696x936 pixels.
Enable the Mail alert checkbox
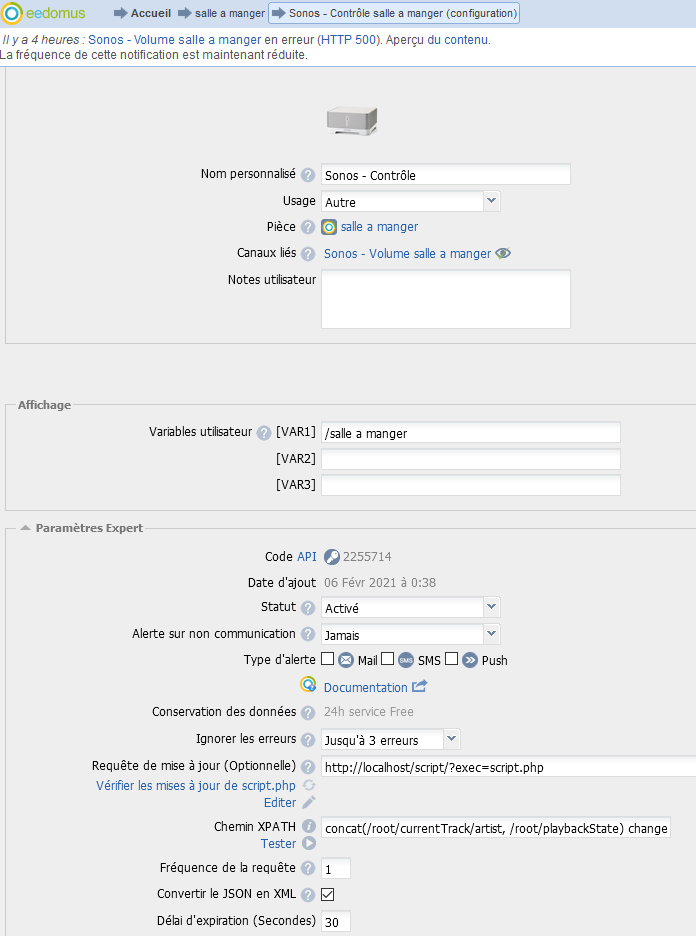tap(327, 659)
